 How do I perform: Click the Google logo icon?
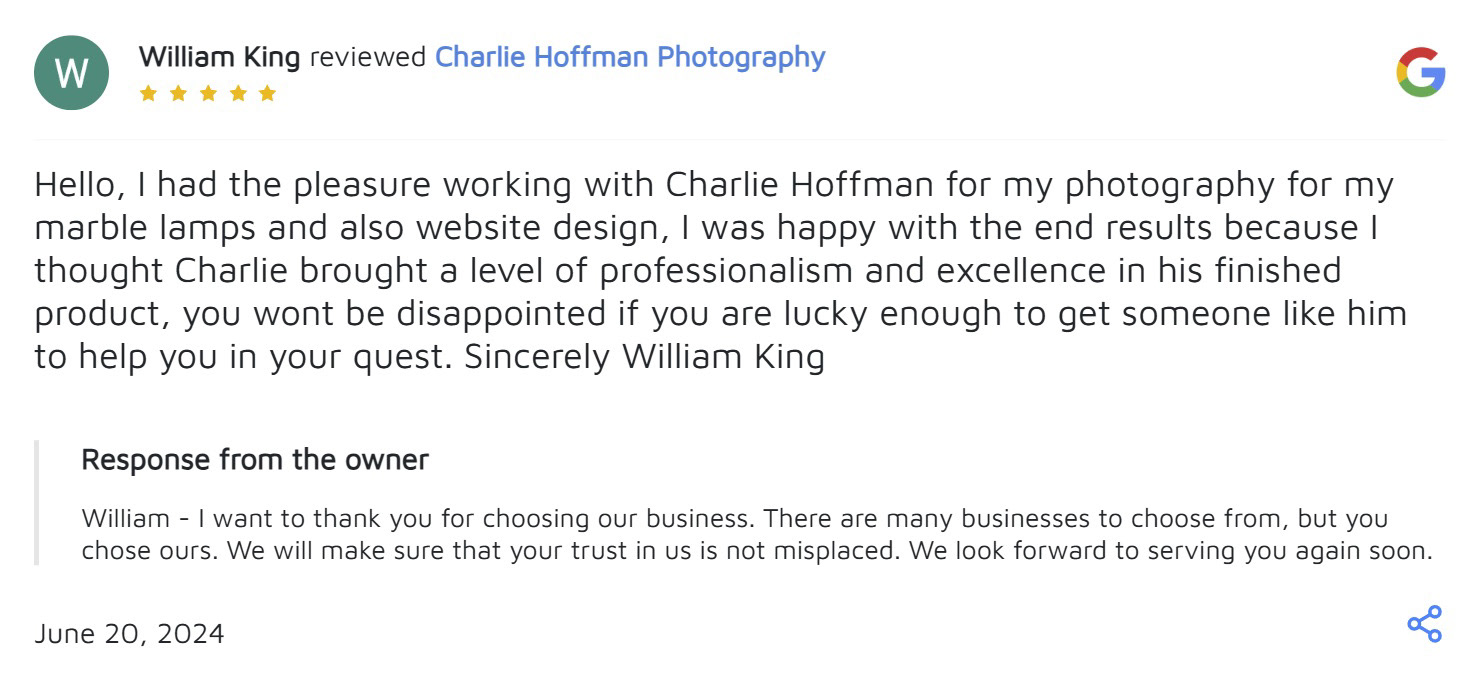(x=1421, y=72)
